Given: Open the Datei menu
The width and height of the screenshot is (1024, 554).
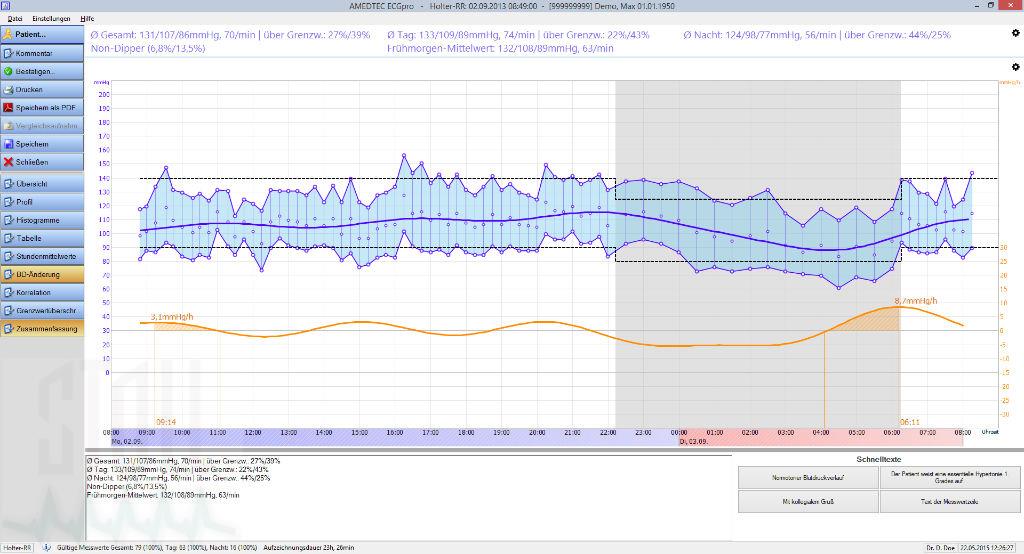Looking at the screenshot, I should 15,19.
